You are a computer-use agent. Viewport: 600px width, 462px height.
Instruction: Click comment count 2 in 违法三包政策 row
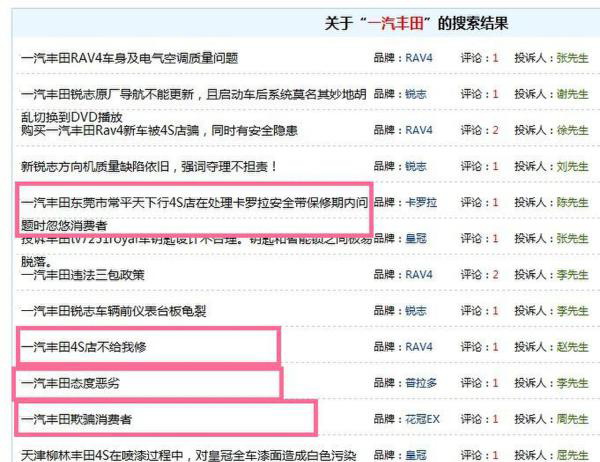(495, 274)
